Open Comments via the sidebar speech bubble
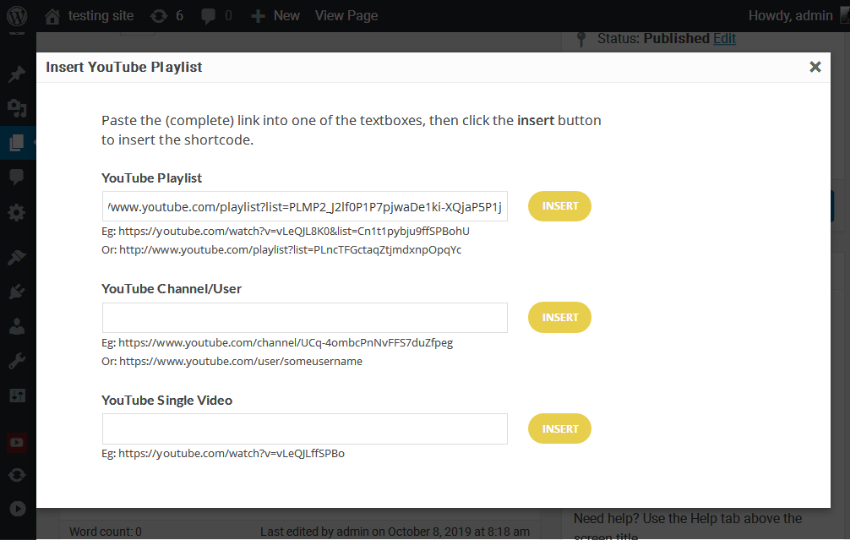 point(17,177)
